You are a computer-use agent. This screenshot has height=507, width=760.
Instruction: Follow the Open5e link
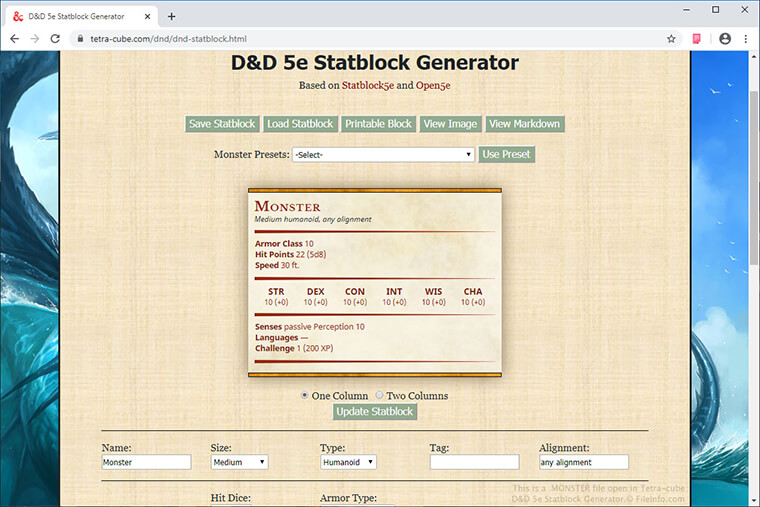pyautogui.click(x=433, y=85)
